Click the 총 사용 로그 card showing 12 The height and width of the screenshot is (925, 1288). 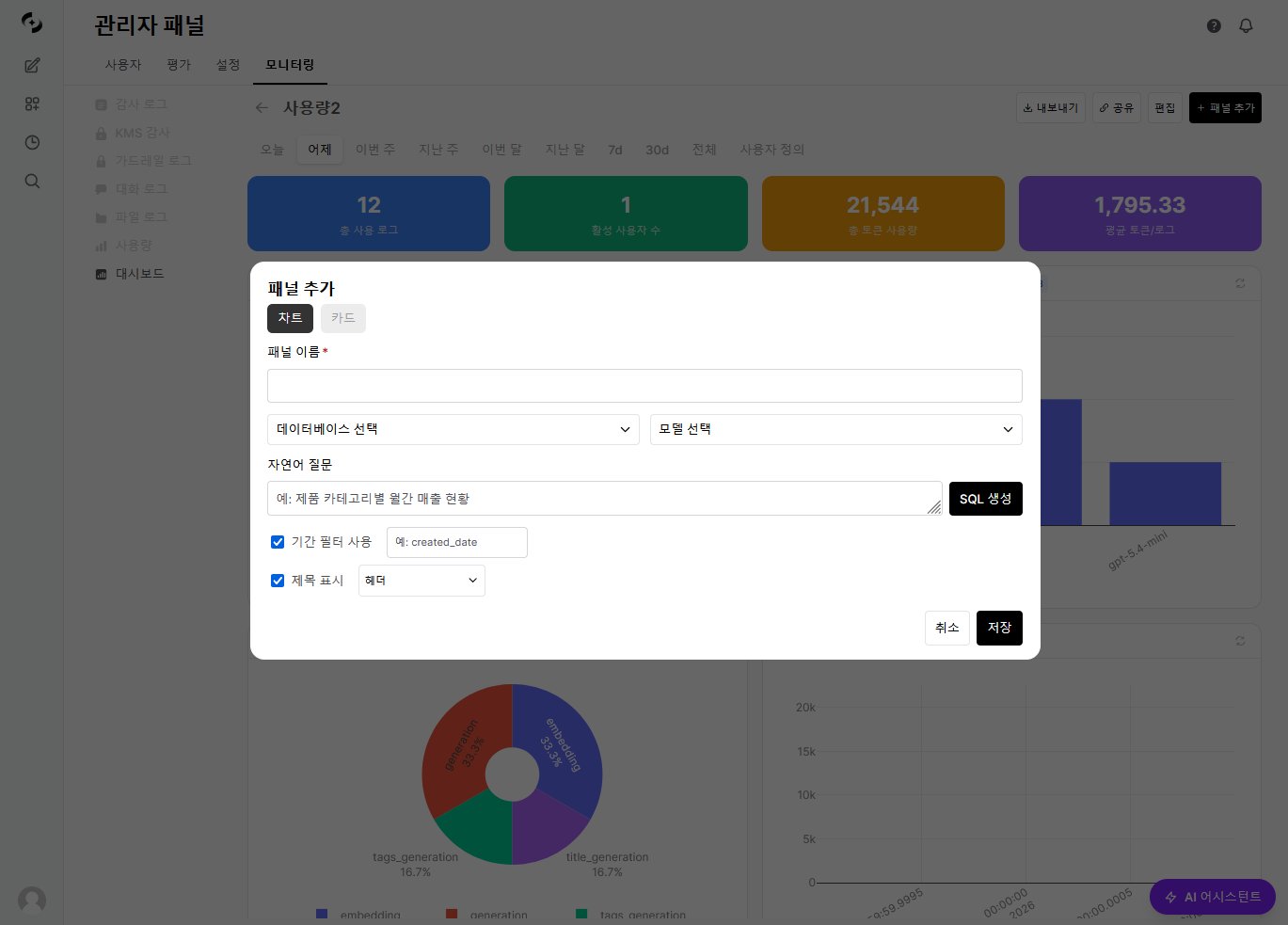pyautogui.click(x=369, y=214)
